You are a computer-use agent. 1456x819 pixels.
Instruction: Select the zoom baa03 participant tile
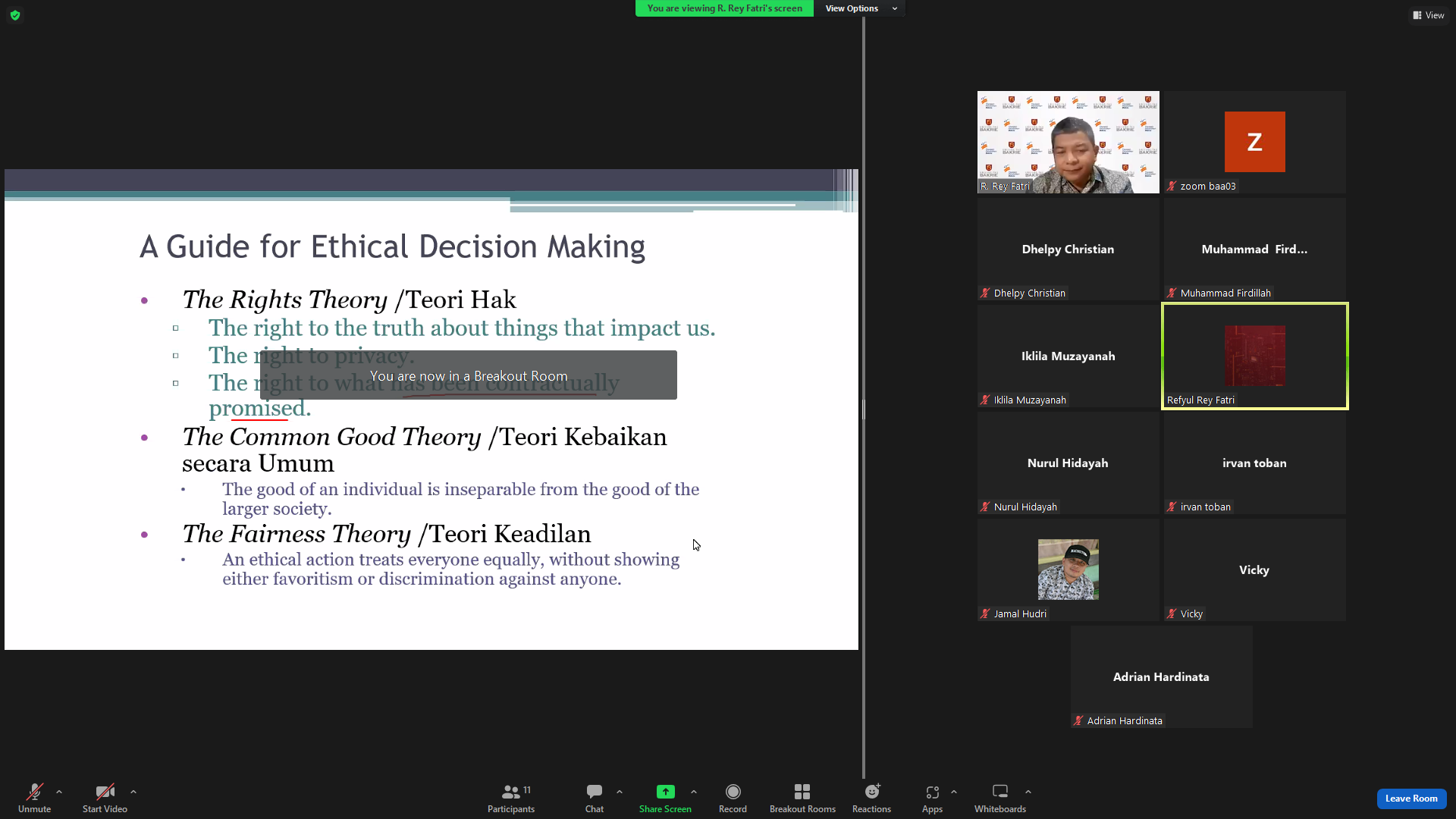pyautogui.click(x=1254, y=143)
